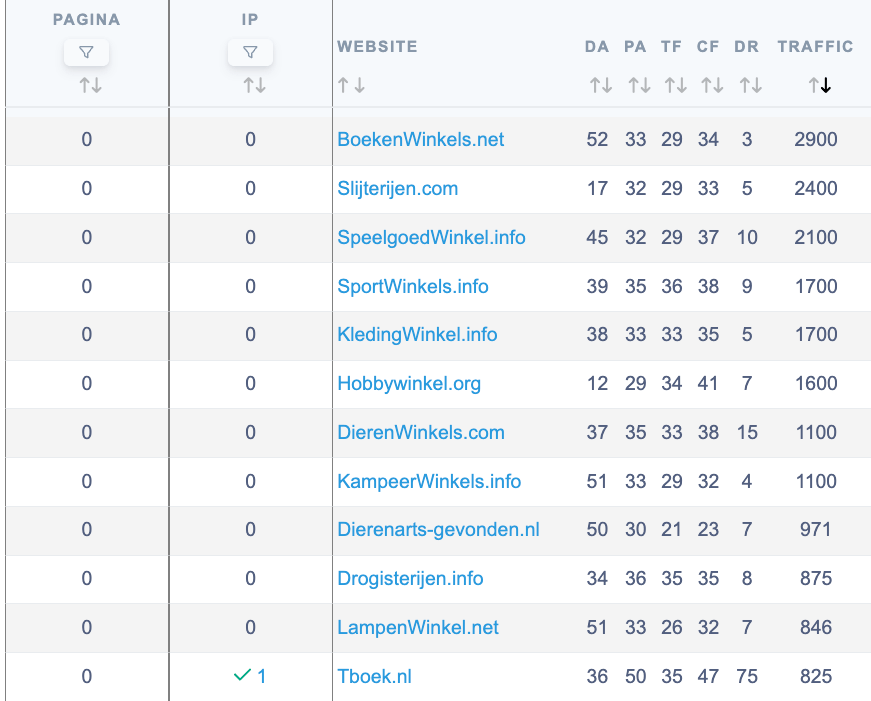Select the TRAFFIC column header
Viewport: 871px width, 701px height.
tap(815, 46)
